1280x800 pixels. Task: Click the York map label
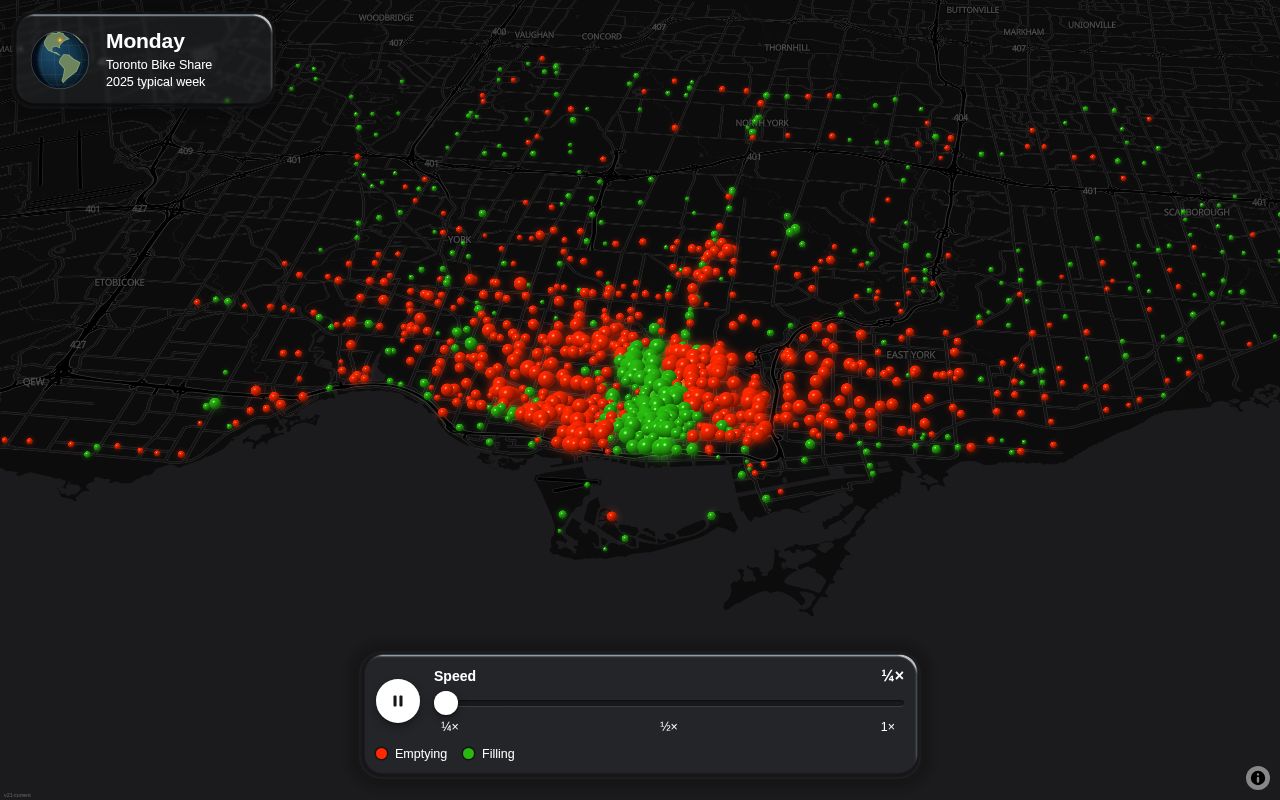click(460, 240)
